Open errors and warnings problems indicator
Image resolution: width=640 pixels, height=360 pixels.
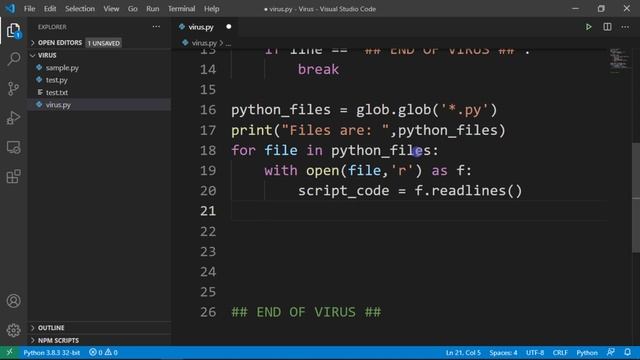click(103, 352)
